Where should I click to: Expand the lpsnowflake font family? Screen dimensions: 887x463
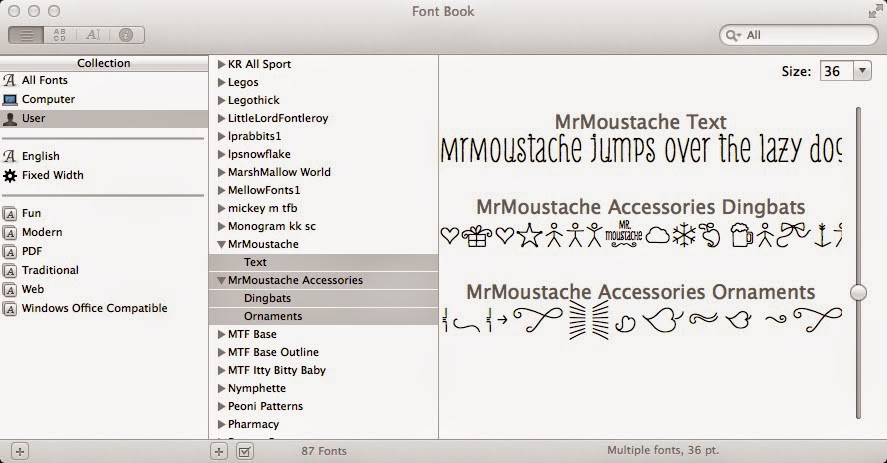coord(221,155)
